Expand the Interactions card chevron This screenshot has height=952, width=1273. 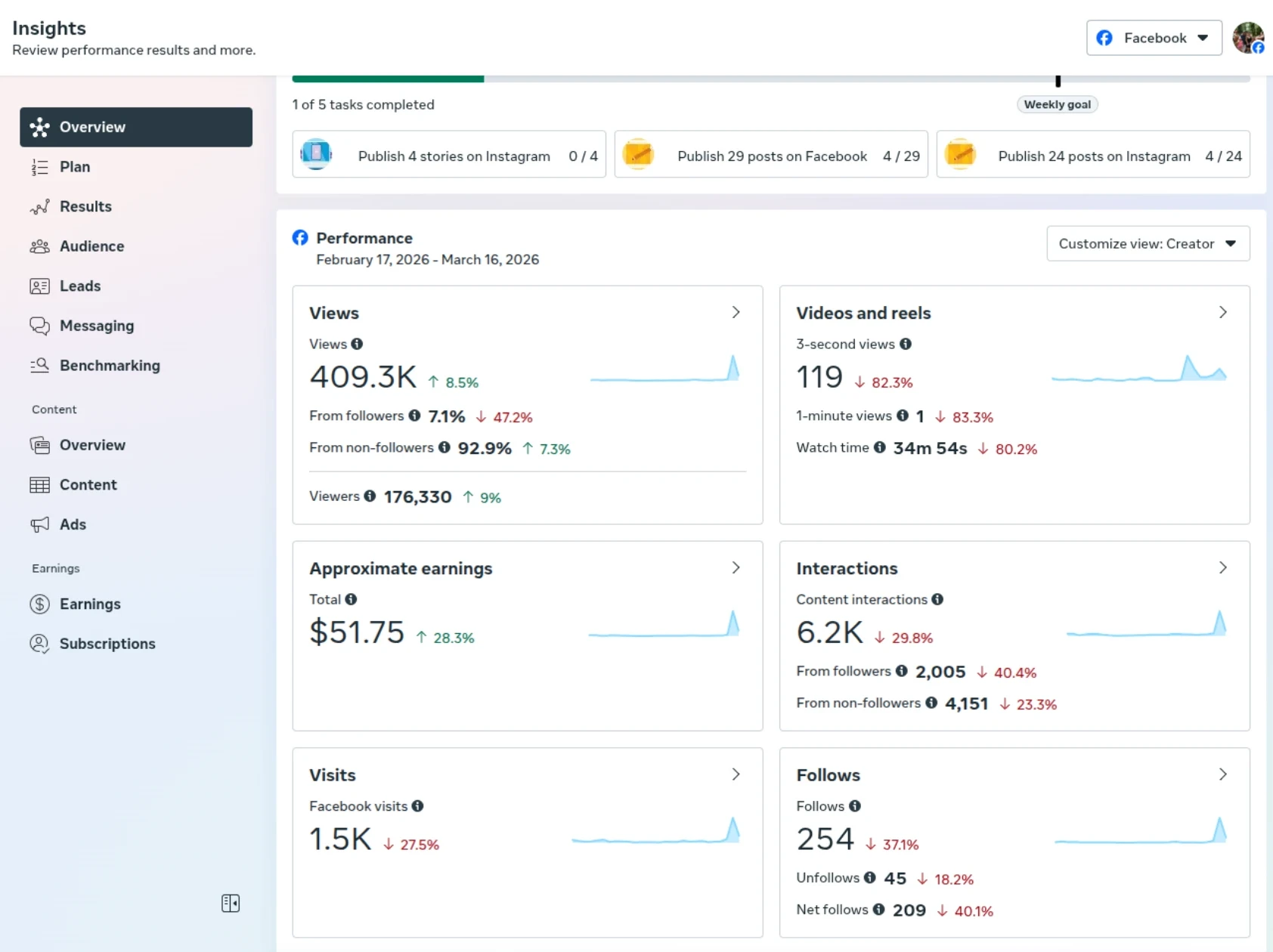pyautogui.click(x=1222, y=568)
